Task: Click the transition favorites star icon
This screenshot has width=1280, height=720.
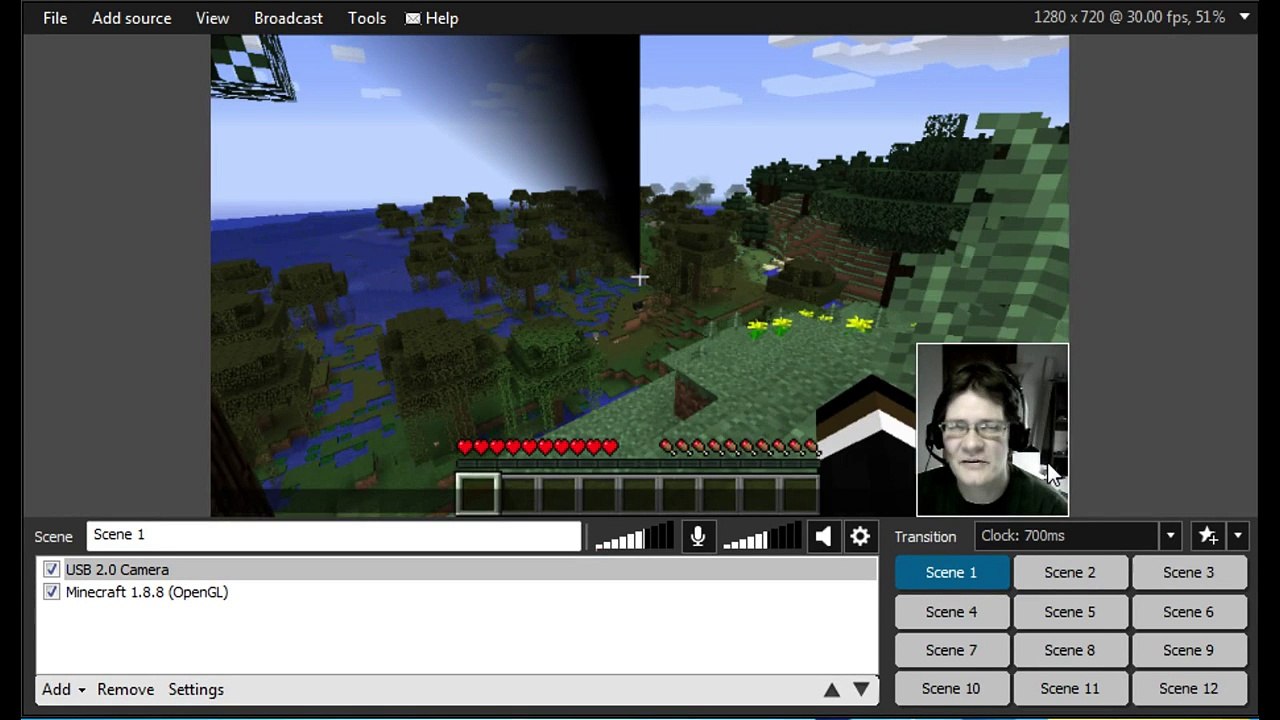Action: (x=1208, y=536)
